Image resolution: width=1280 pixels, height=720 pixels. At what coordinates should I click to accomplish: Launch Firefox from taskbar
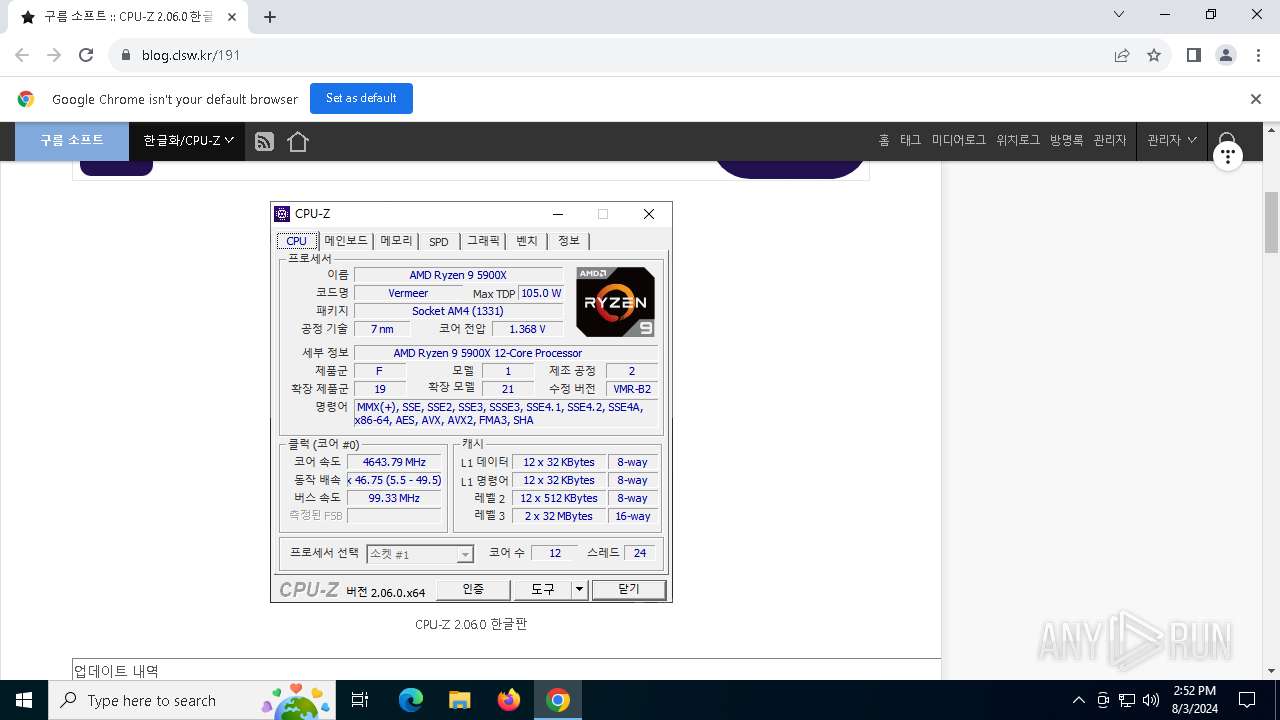(x=509, y=700)
